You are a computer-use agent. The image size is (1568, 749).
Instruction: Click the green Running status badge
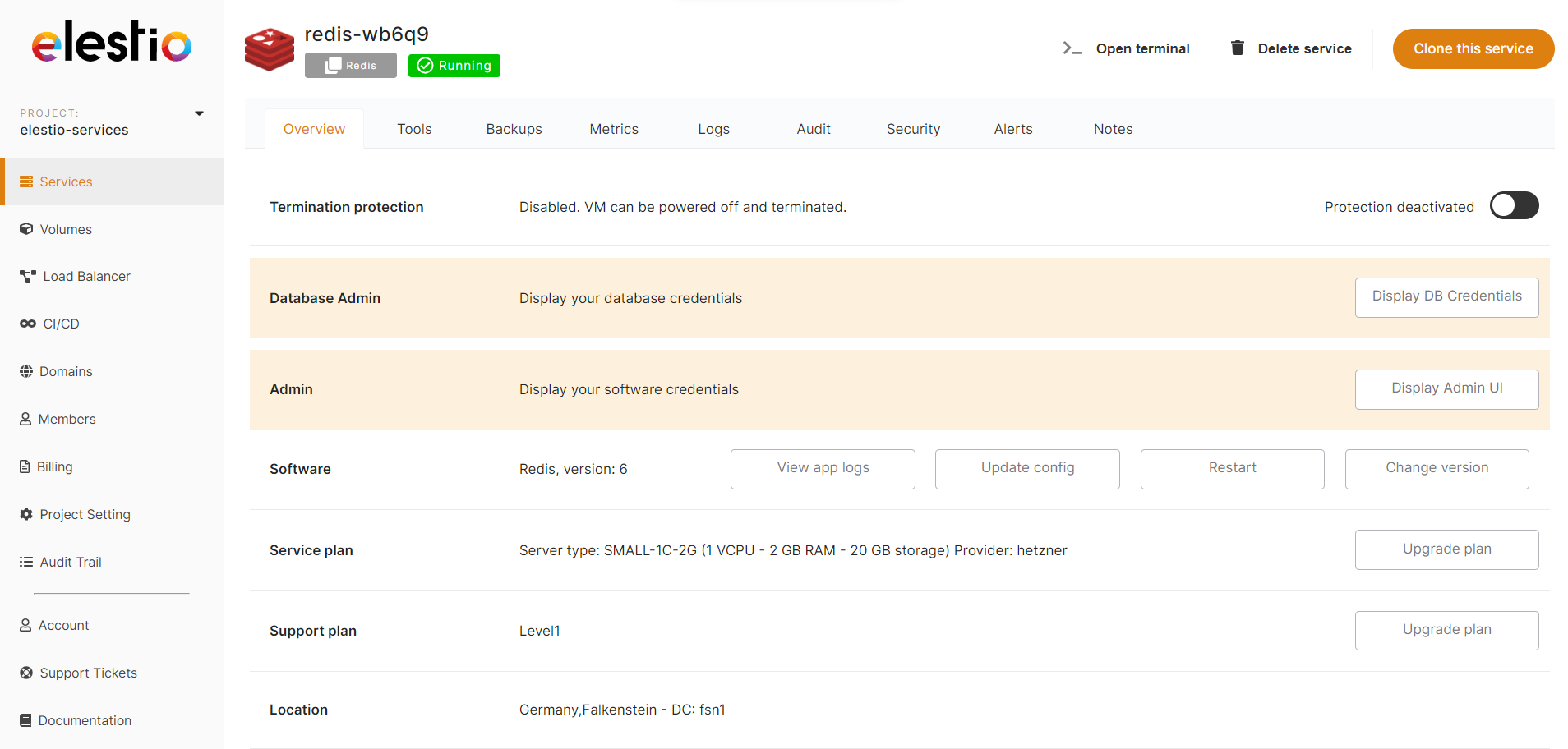coord(454,66)
